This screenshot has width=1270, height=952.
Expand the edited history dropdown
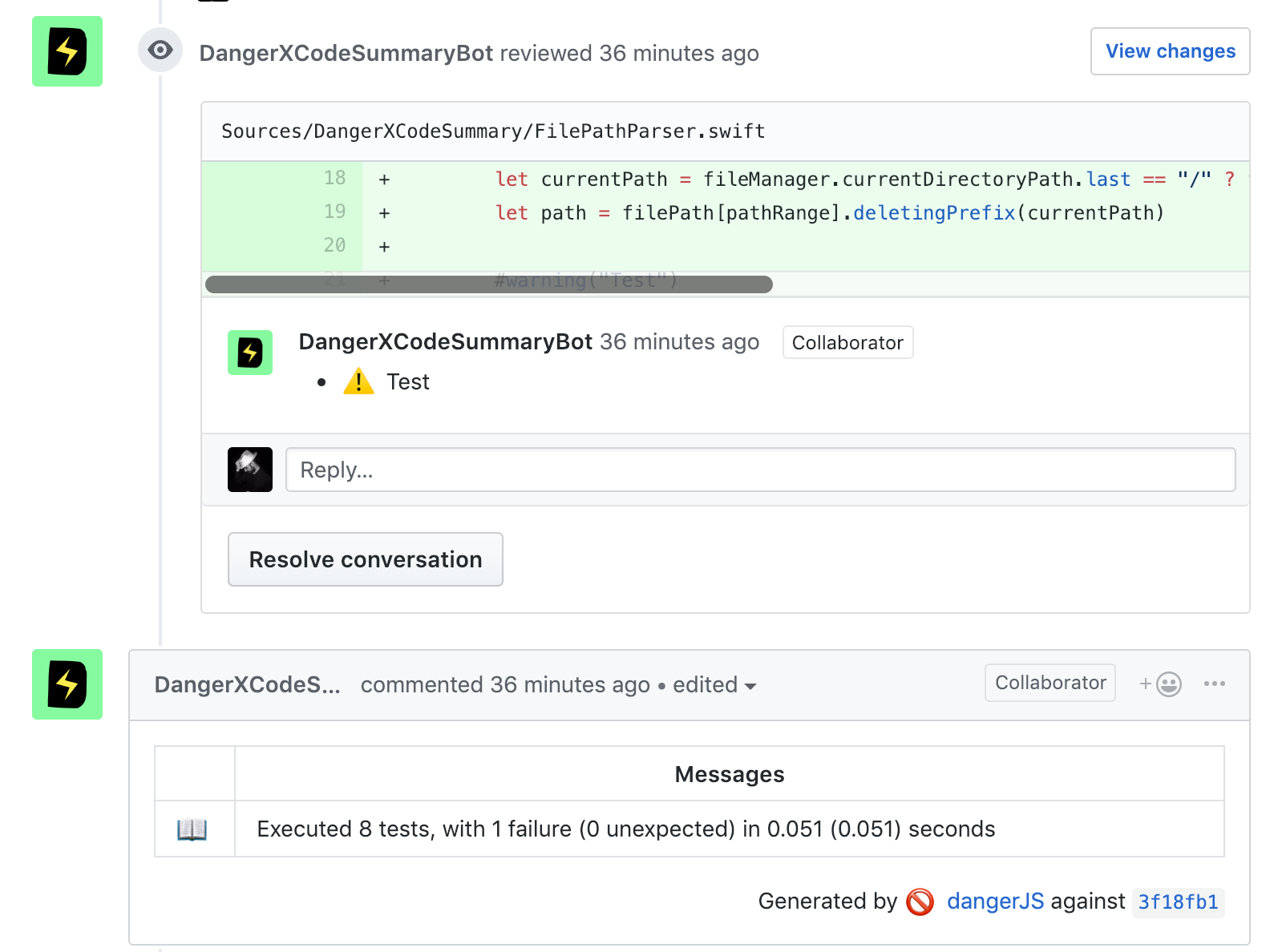coord(714,685)
